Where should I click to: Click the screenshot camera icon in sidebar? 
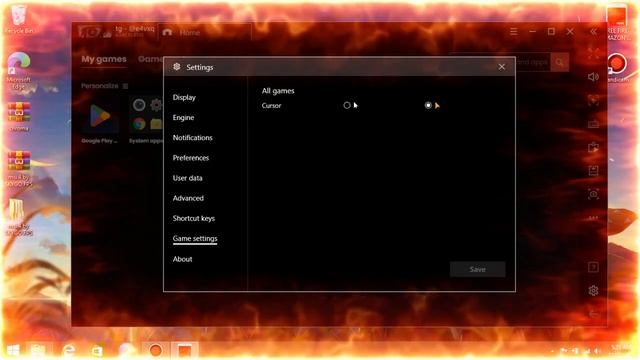(x=593, y=194)
